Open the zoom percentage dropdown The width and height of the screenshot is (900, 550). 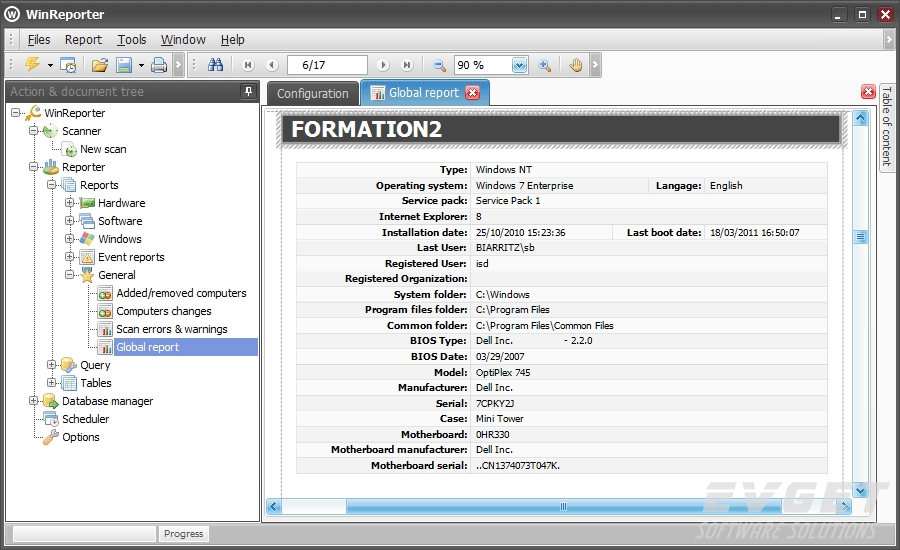coord(519,65)
